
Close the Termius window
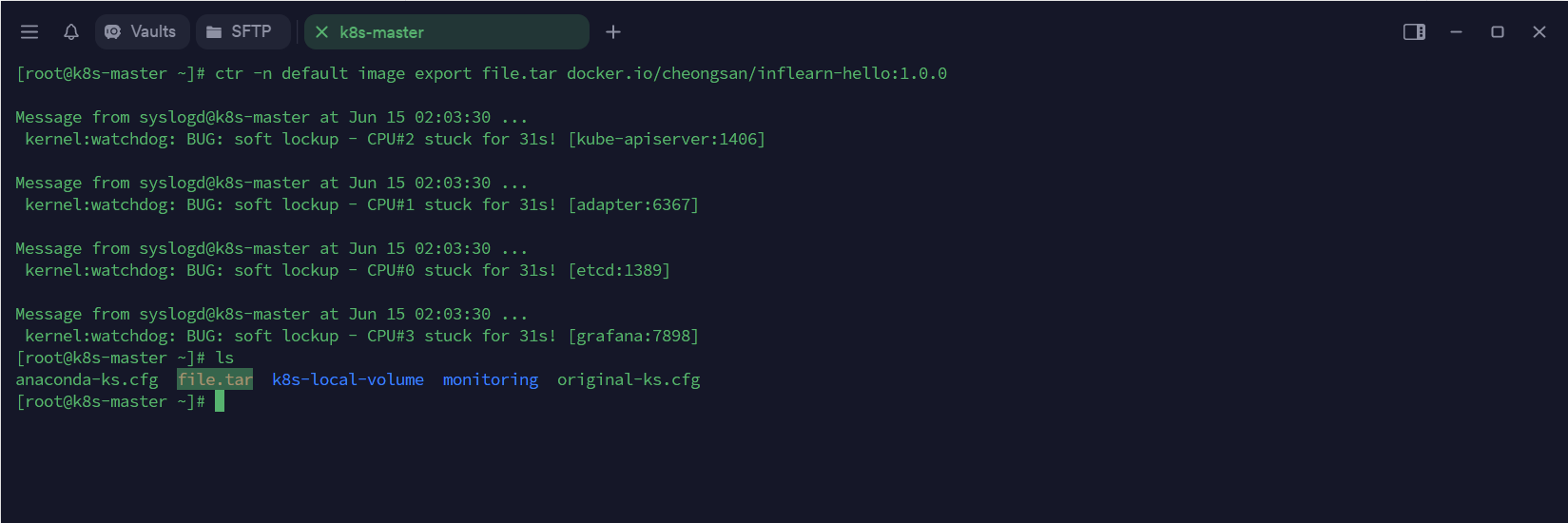coord(1539,32)
